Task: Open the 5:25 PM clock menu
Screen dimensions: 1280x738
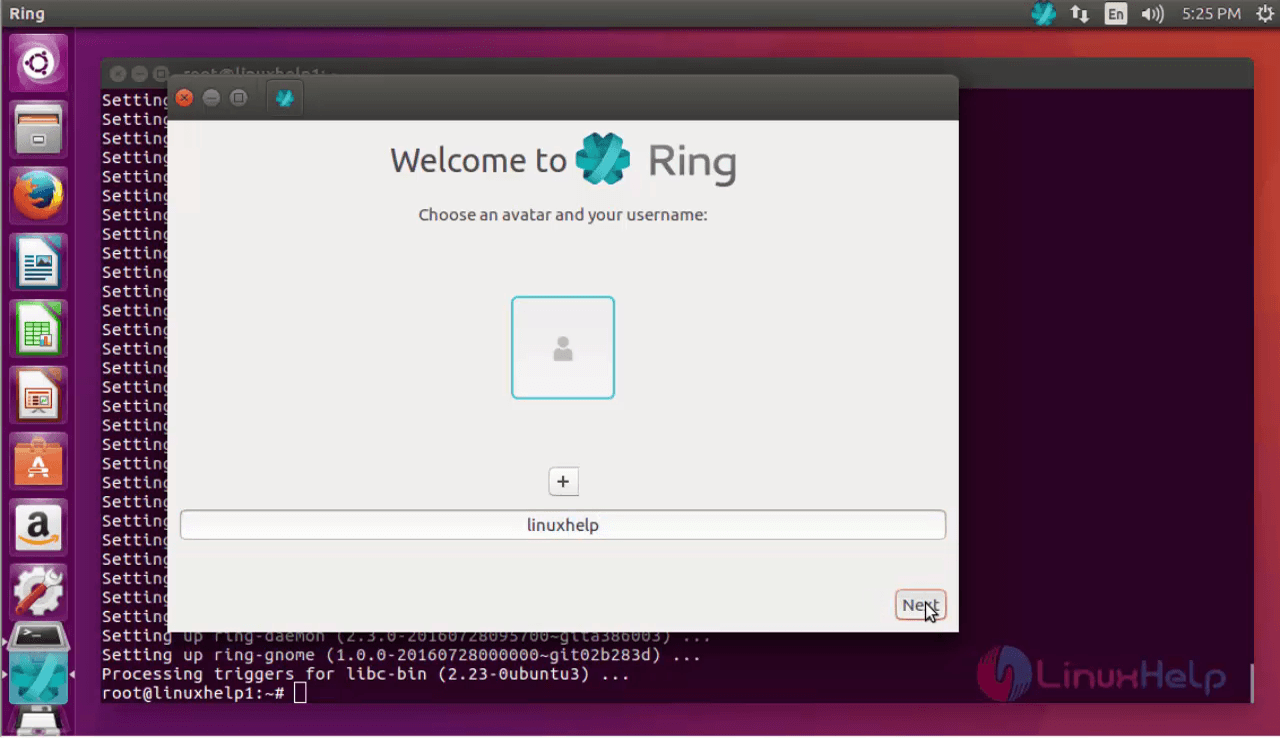Action: [1211, 14]
